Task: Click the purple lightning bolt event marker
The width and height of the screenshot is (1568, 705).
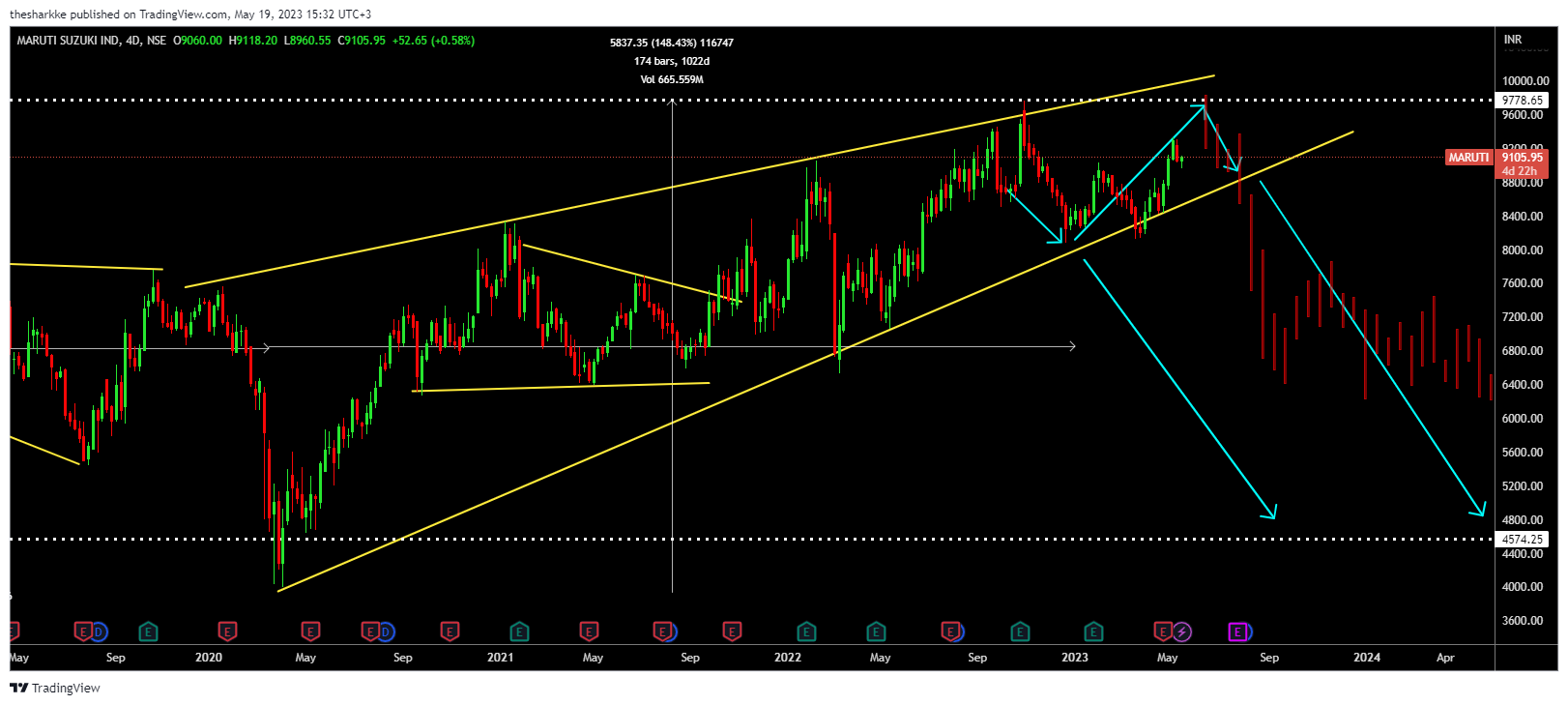Action: [1181, 632]
